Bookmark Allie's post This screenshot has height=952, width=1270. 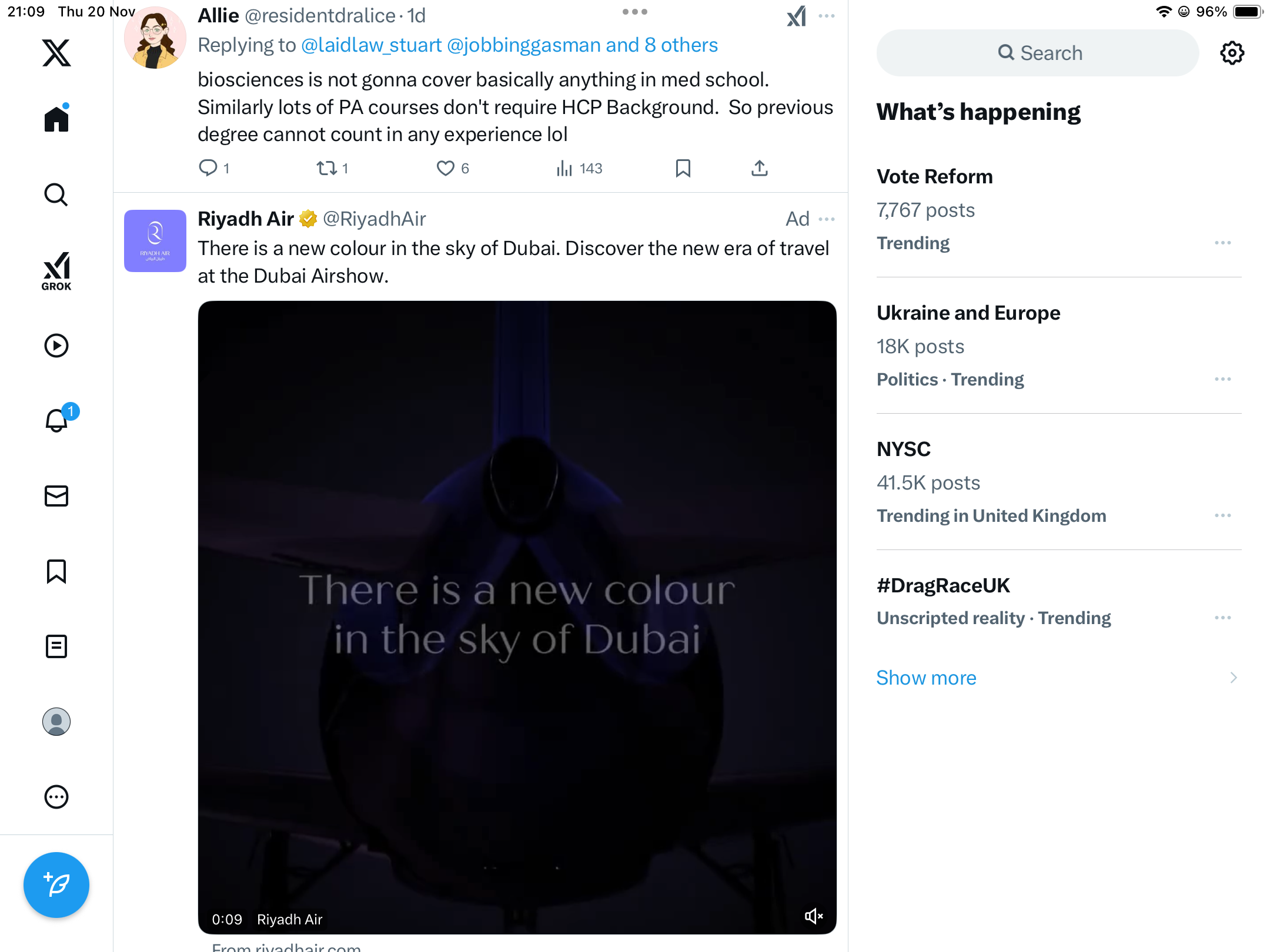coord(683,168)
